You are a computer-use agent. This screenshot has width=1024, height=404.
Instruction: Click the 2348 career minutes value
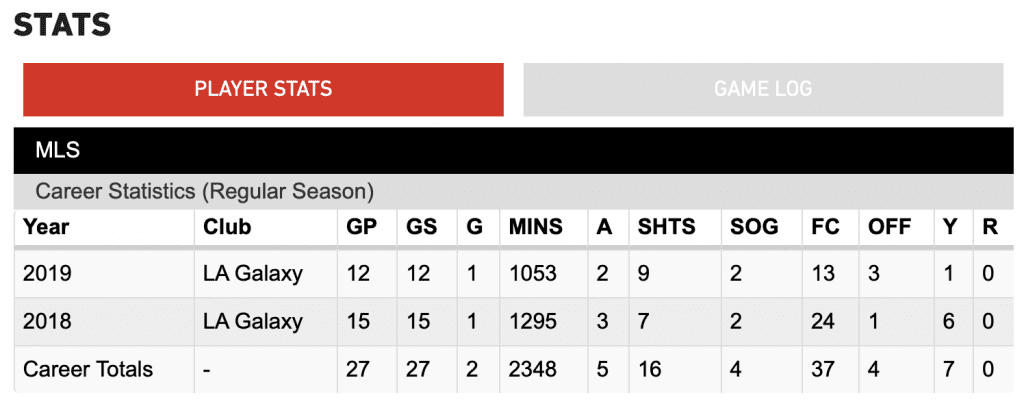532,369
